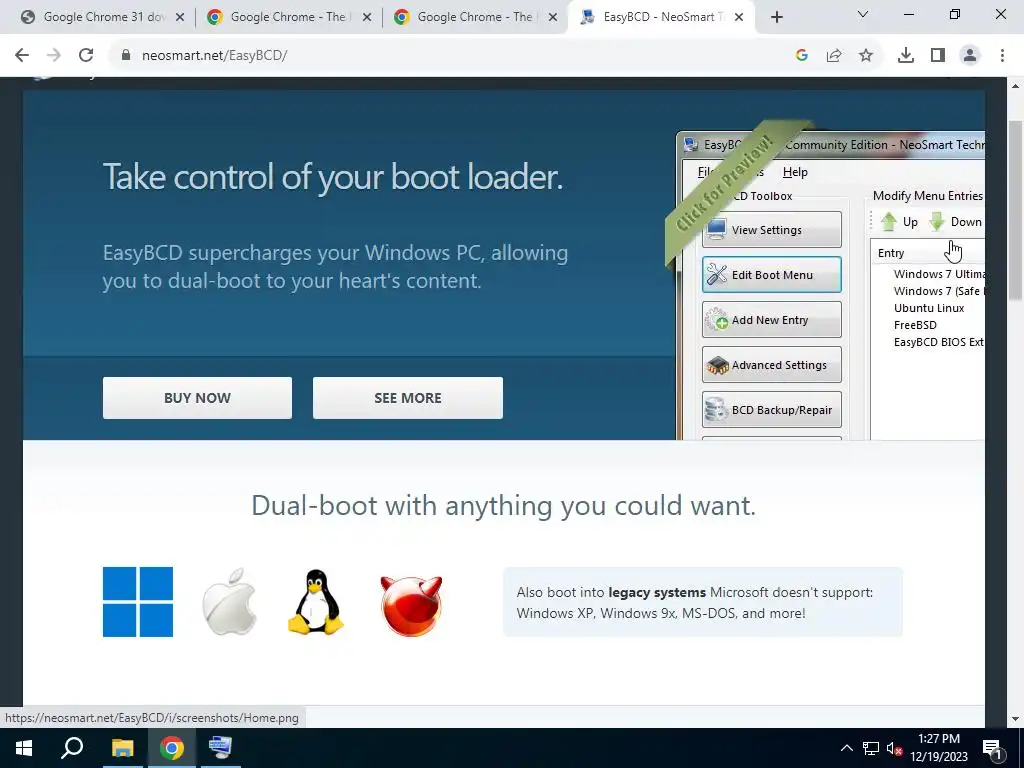This screenshot has width=1024, height=768.
Task: Open taskbar search magnifier
Action: coord(72,748)
